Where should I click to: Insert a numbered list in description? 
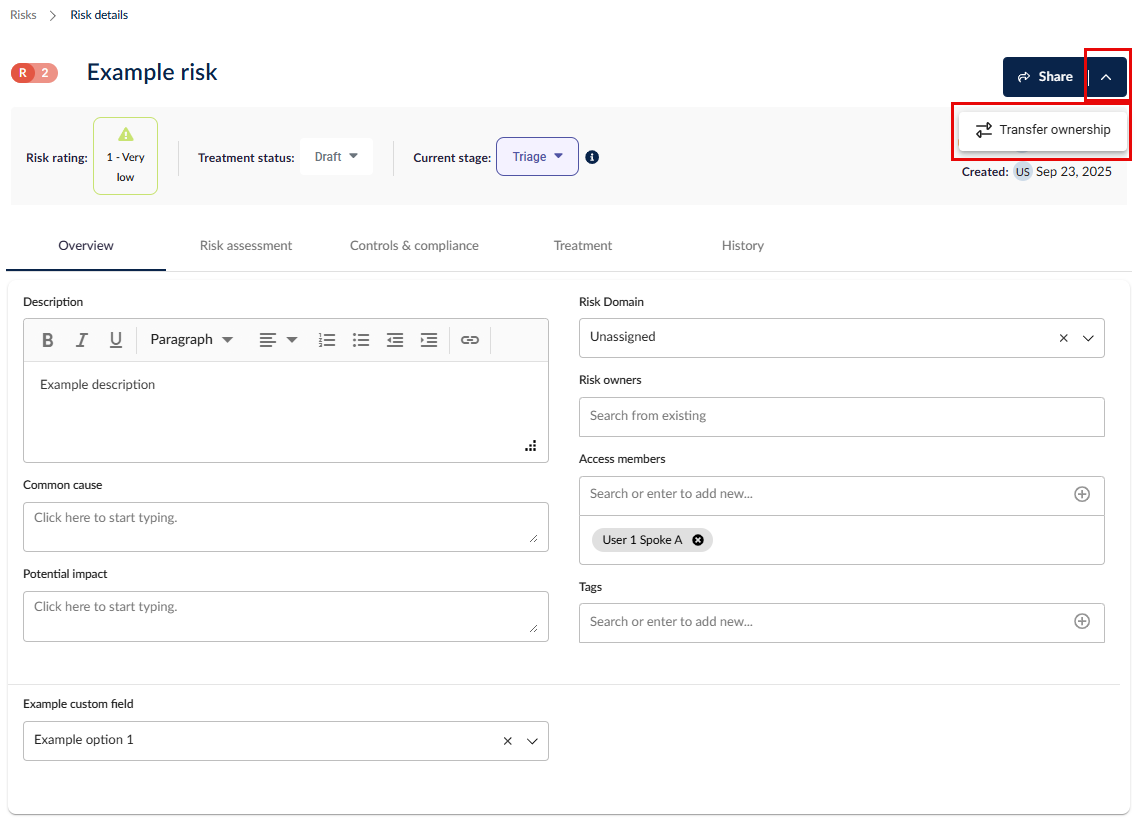point(327,340)
